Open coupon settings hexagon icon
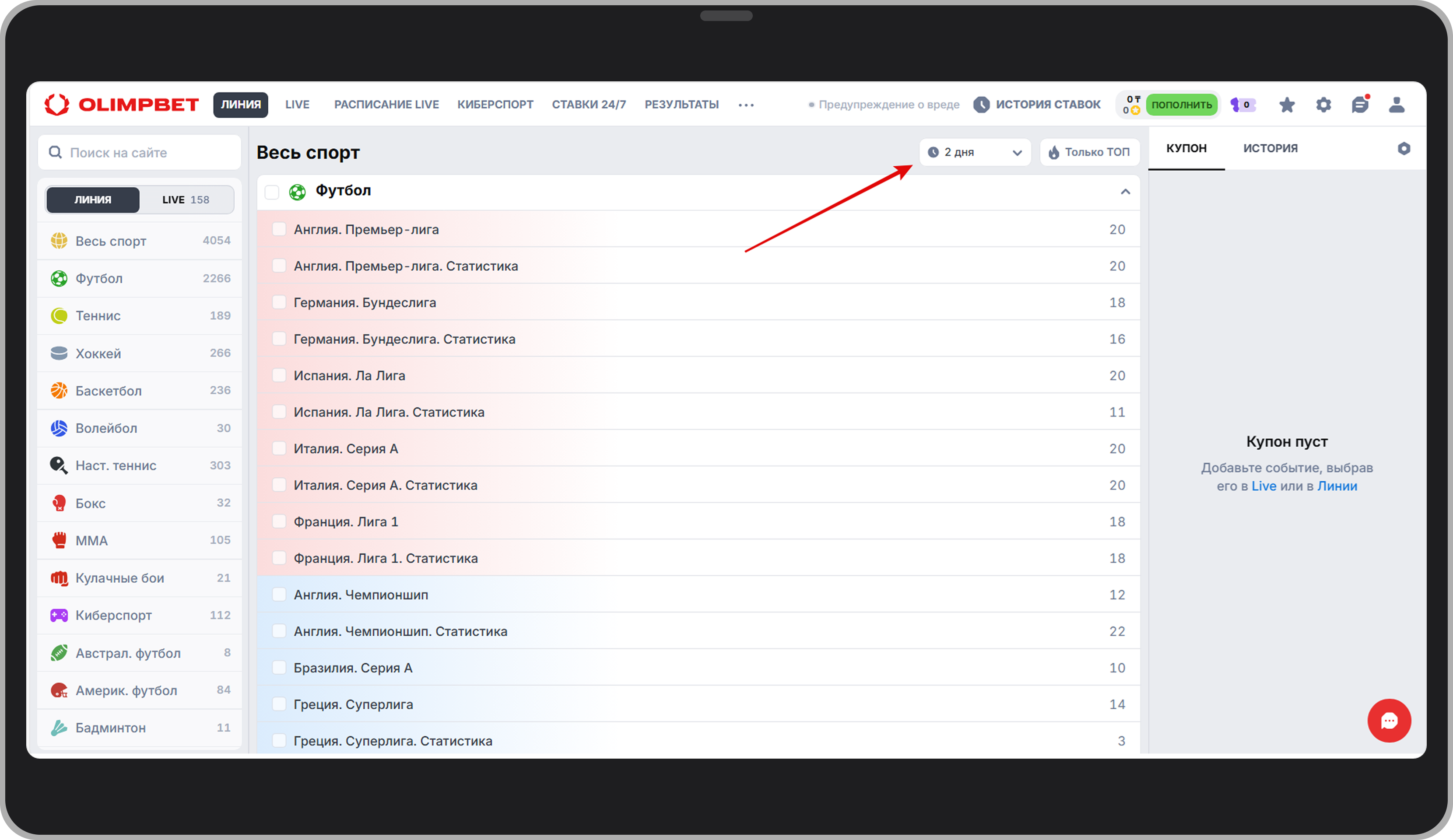The height and width of the screenshot is (840, 1453). click(1404, 149)
